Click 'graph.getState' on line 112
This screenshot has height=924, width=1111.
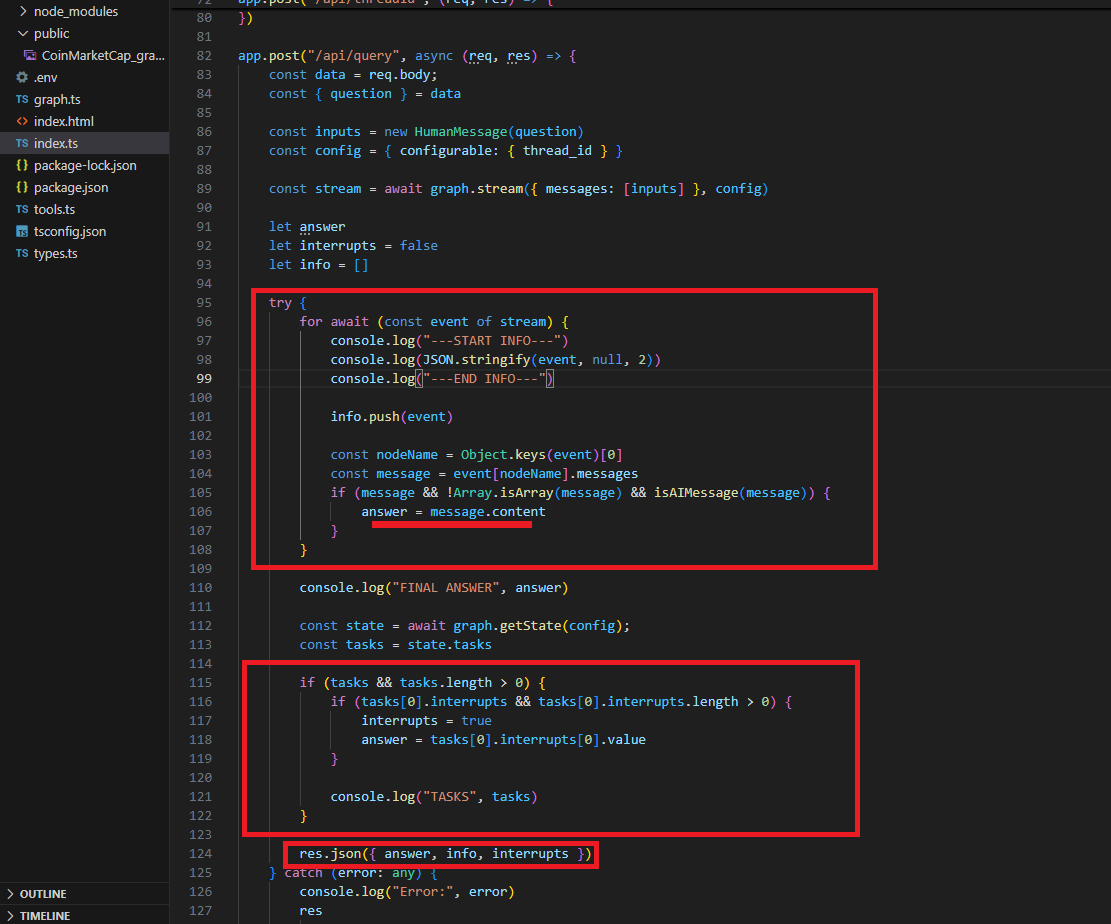[507, 626]
